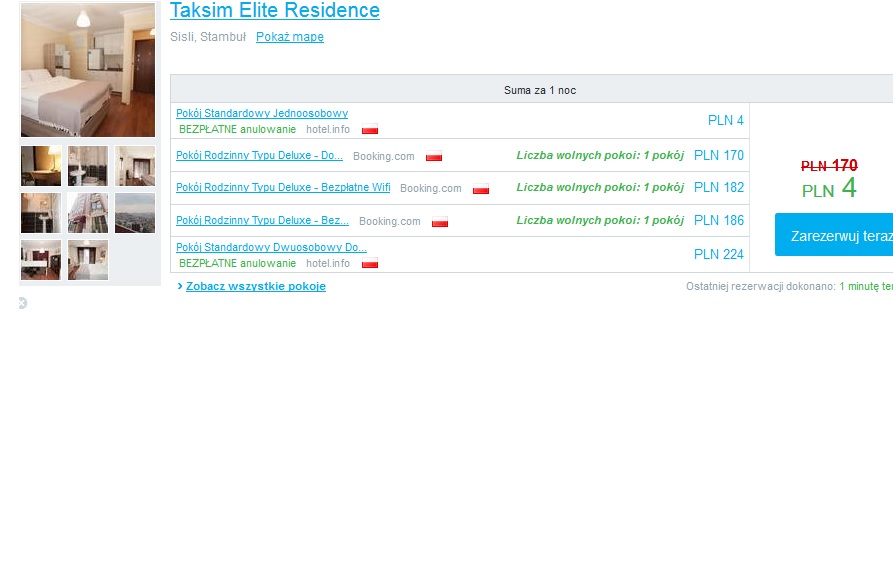Screen dimensions: 893x576
Task: Click Liczba wolnych pokoi in the PLN 170 row
Action: (x=600, y=156)
